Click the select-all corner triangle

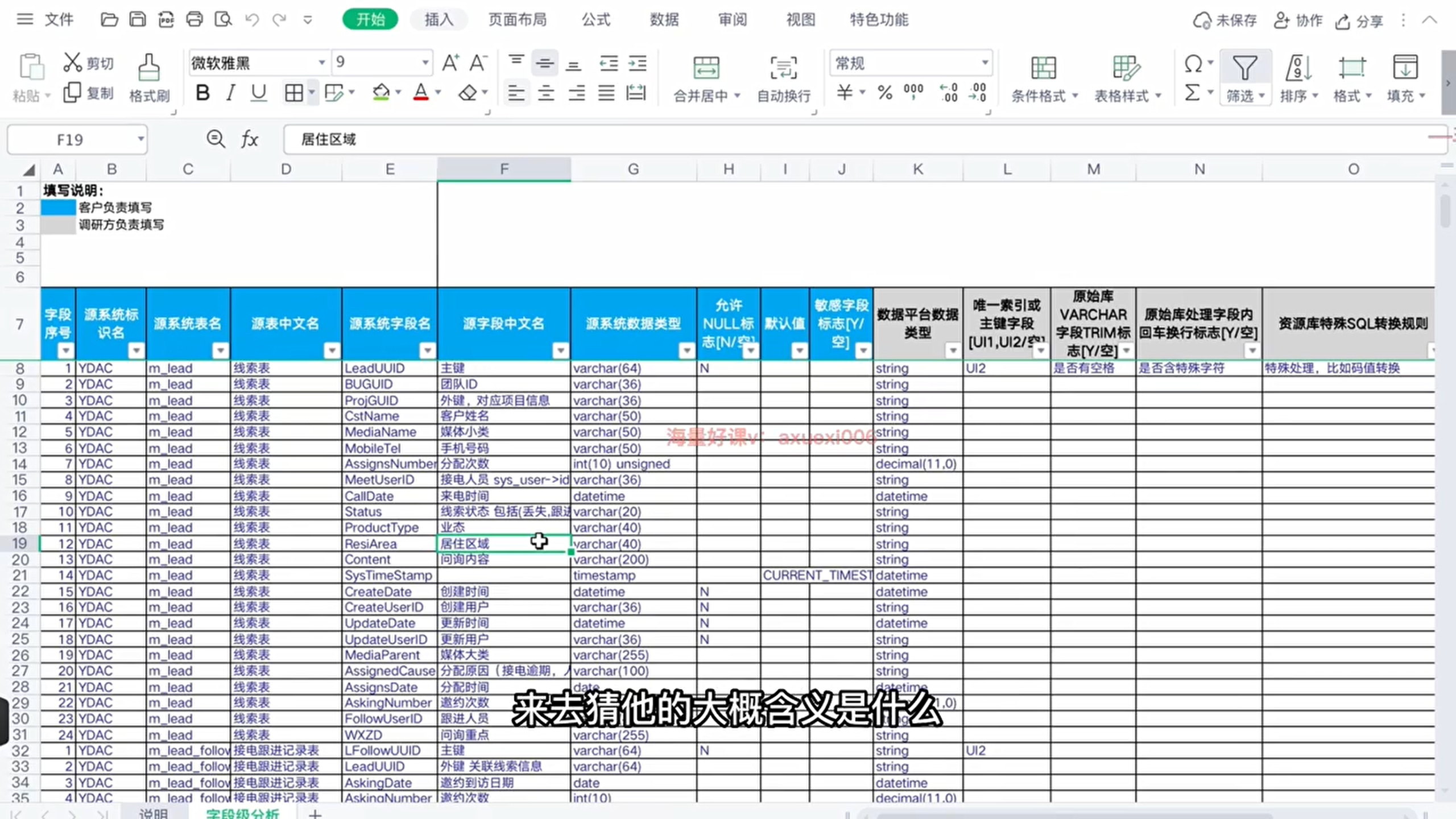click(x=28, y=169)
